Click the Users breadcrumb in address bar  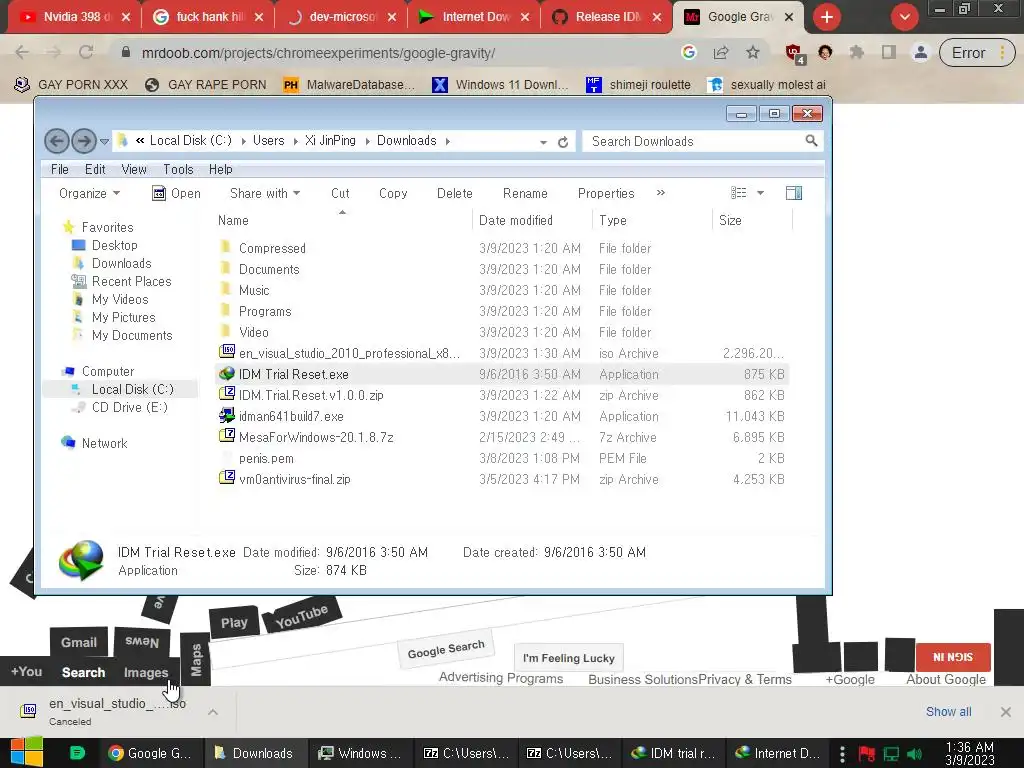(268, 140)
